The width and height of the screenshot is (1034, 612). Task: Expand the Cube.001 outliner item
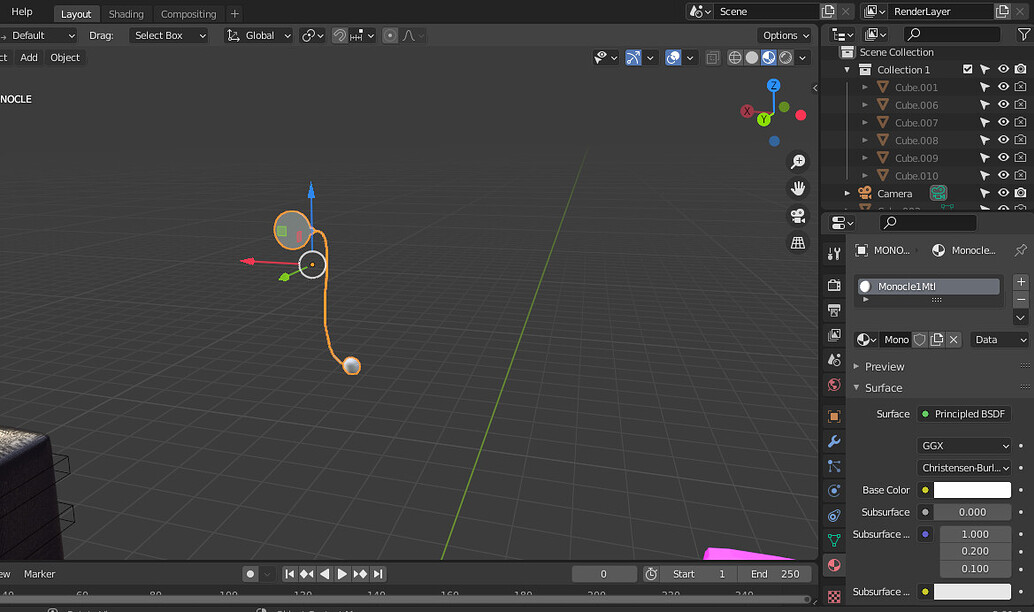point(864,87)
